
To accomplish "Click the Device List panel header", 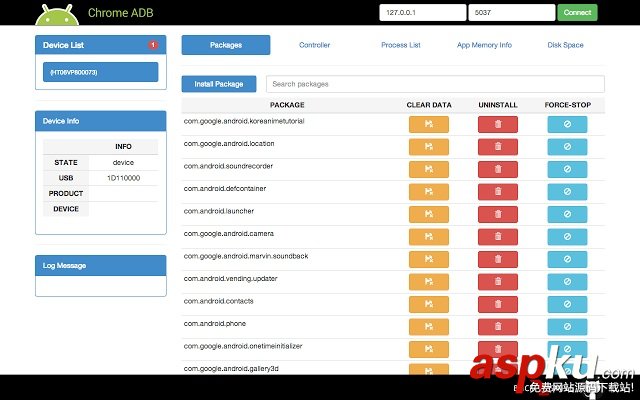I will coord(100,45).
